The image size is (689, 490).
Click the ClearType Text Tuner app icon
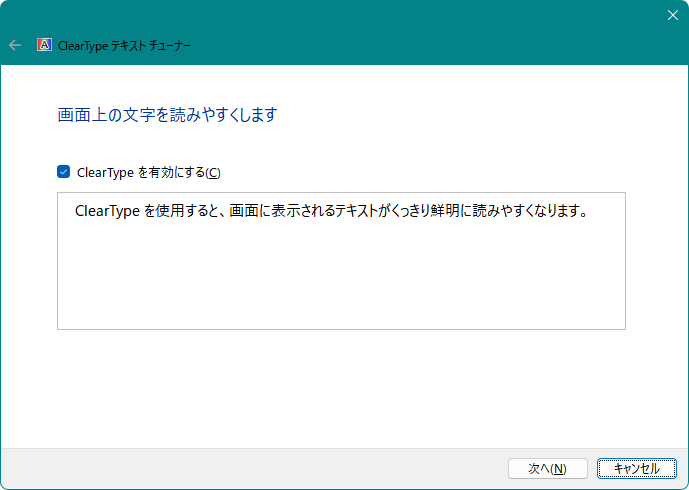(44, 45)
